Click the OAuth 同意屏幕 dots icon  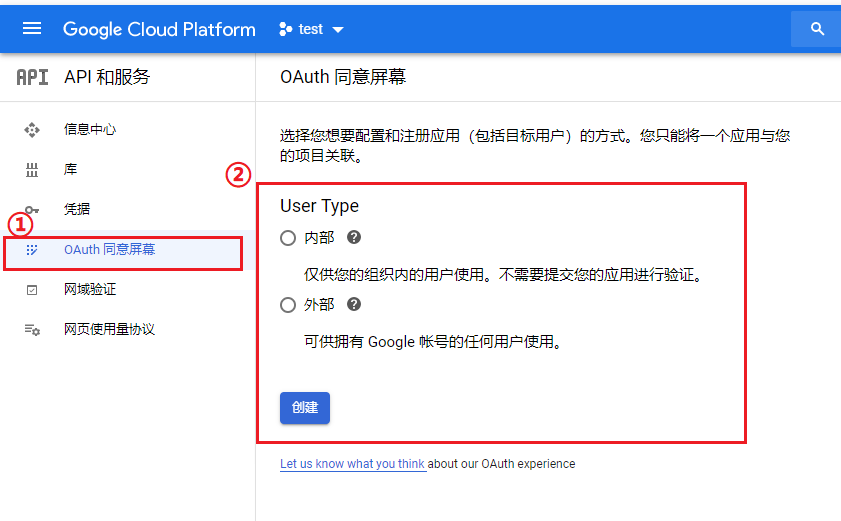pyautogui.click(x=32, y=250)
